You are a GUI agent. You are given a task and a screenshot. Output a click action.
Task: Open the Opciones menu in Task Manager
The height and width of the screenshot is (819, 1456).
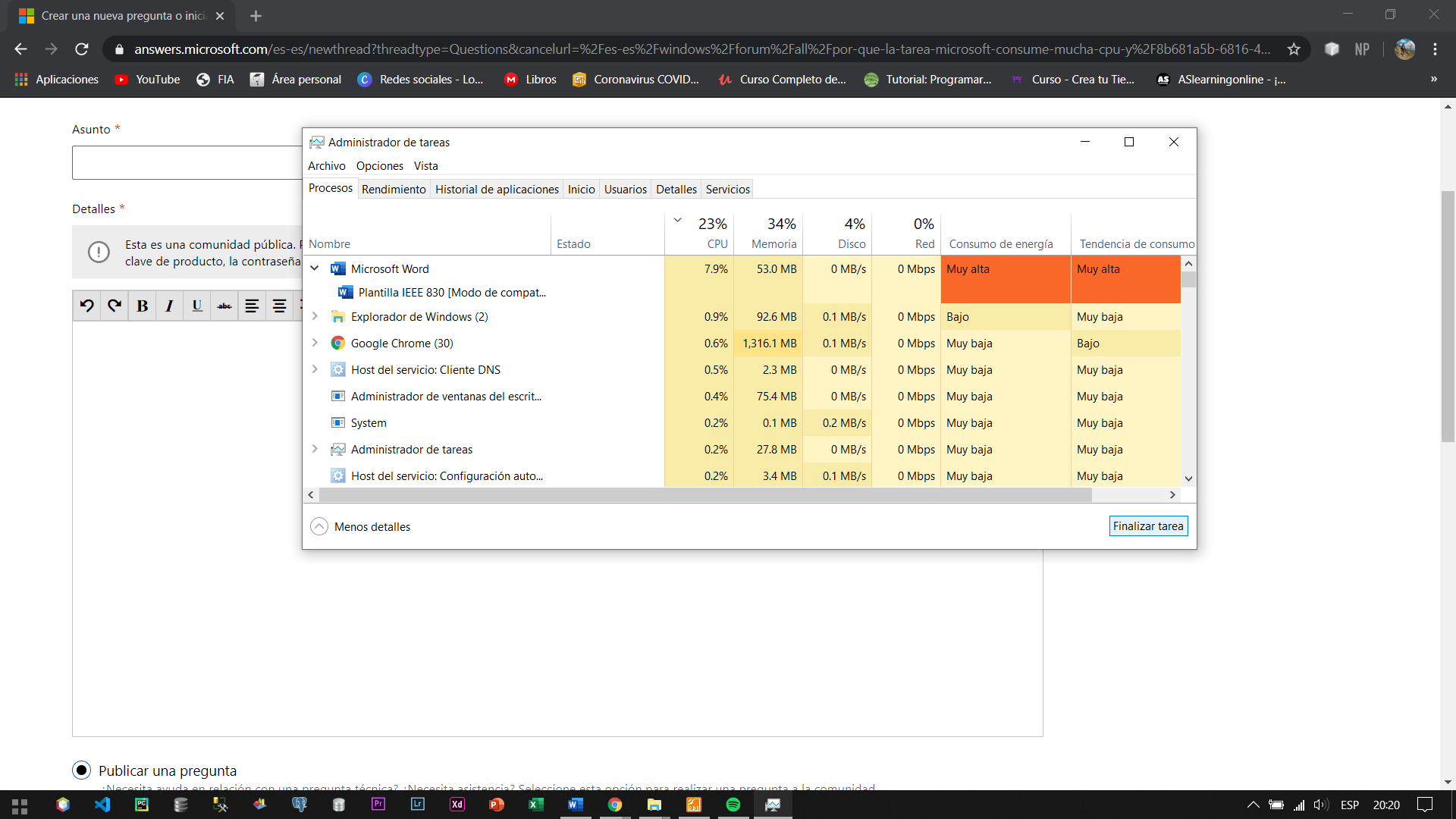(380, 166)
